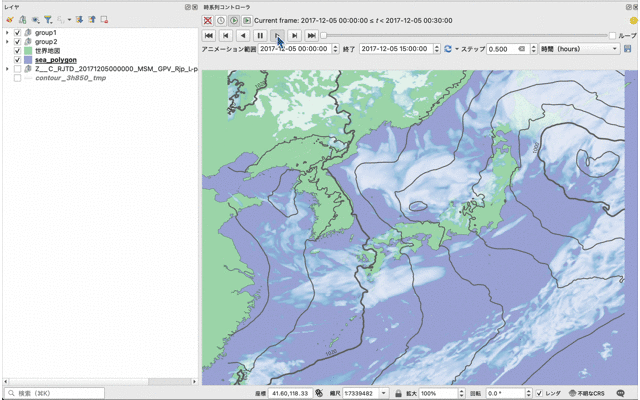This screenshot has width=640, height=400.
Task: Enable the Z__C_RJTD MSM_GPV layer checkbox
Action: coord(17,69)
